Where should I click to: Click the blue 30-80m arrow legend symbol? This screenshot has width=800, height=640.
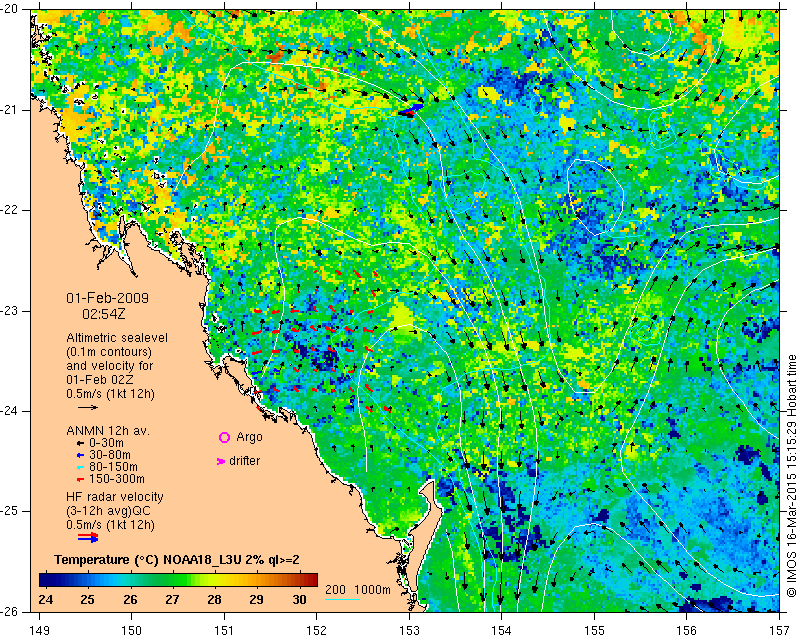81,455
